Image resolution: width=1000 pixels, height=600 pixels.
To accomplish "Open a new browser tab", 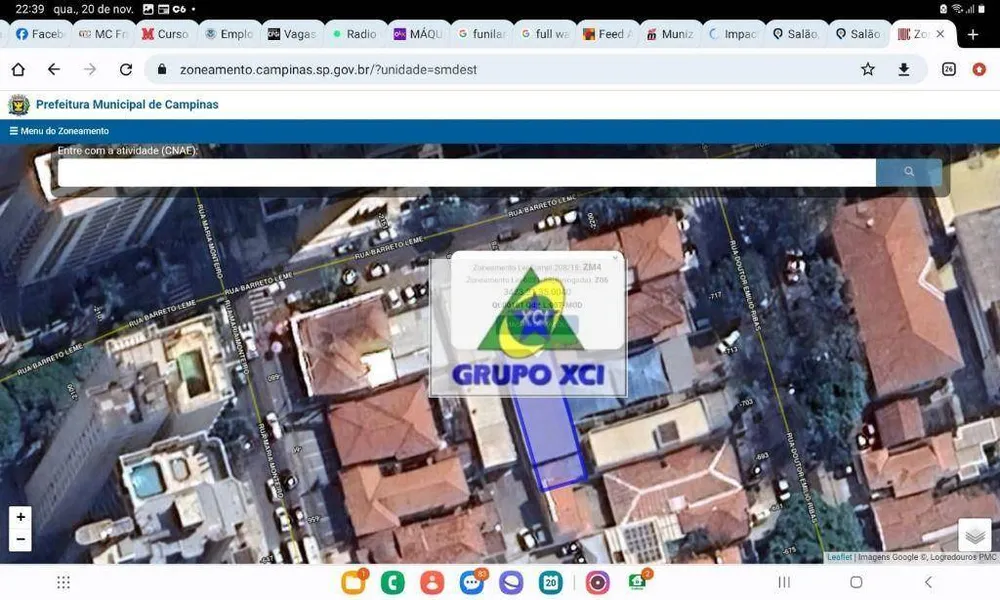I will pos(973,34).
